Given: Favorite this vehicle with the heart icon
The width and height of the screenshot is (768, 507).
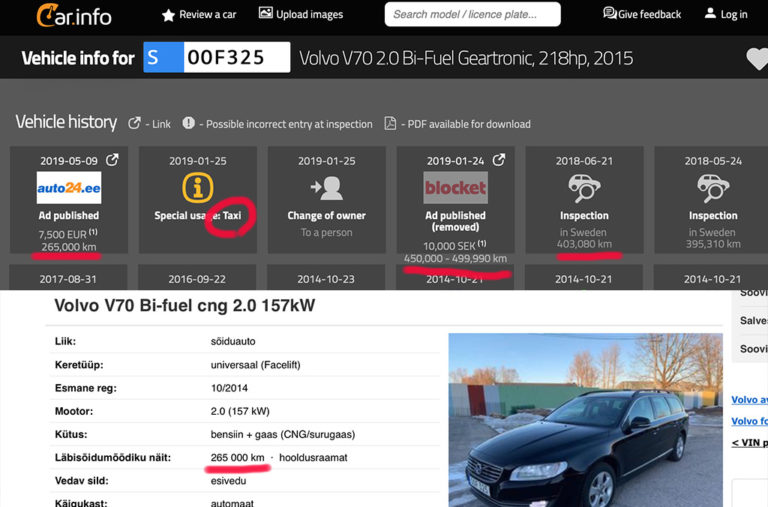Looking at the screenshot, I should [757, 59].
